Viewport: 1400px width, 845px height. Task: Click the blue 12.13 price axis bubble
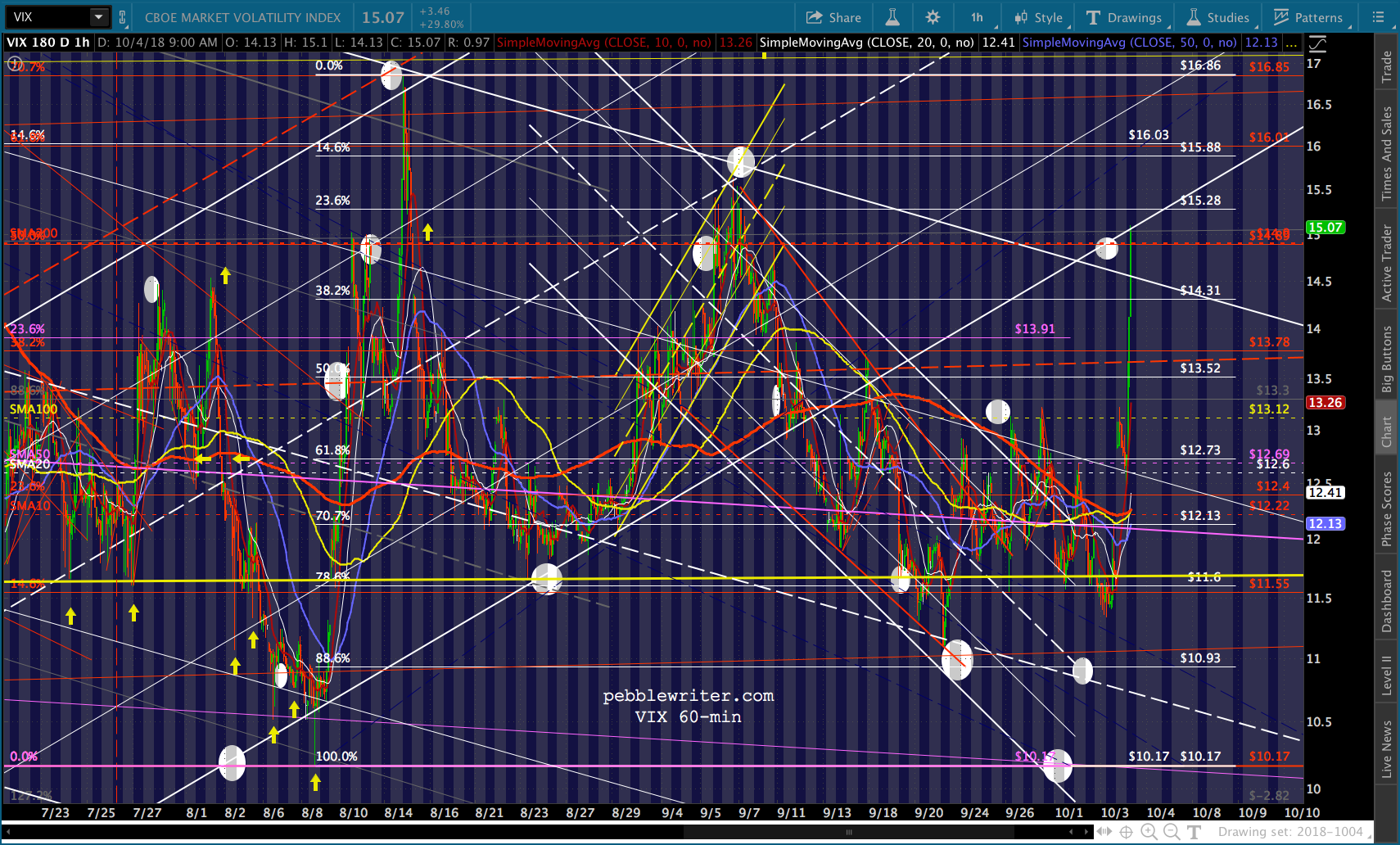[1325, 524]
